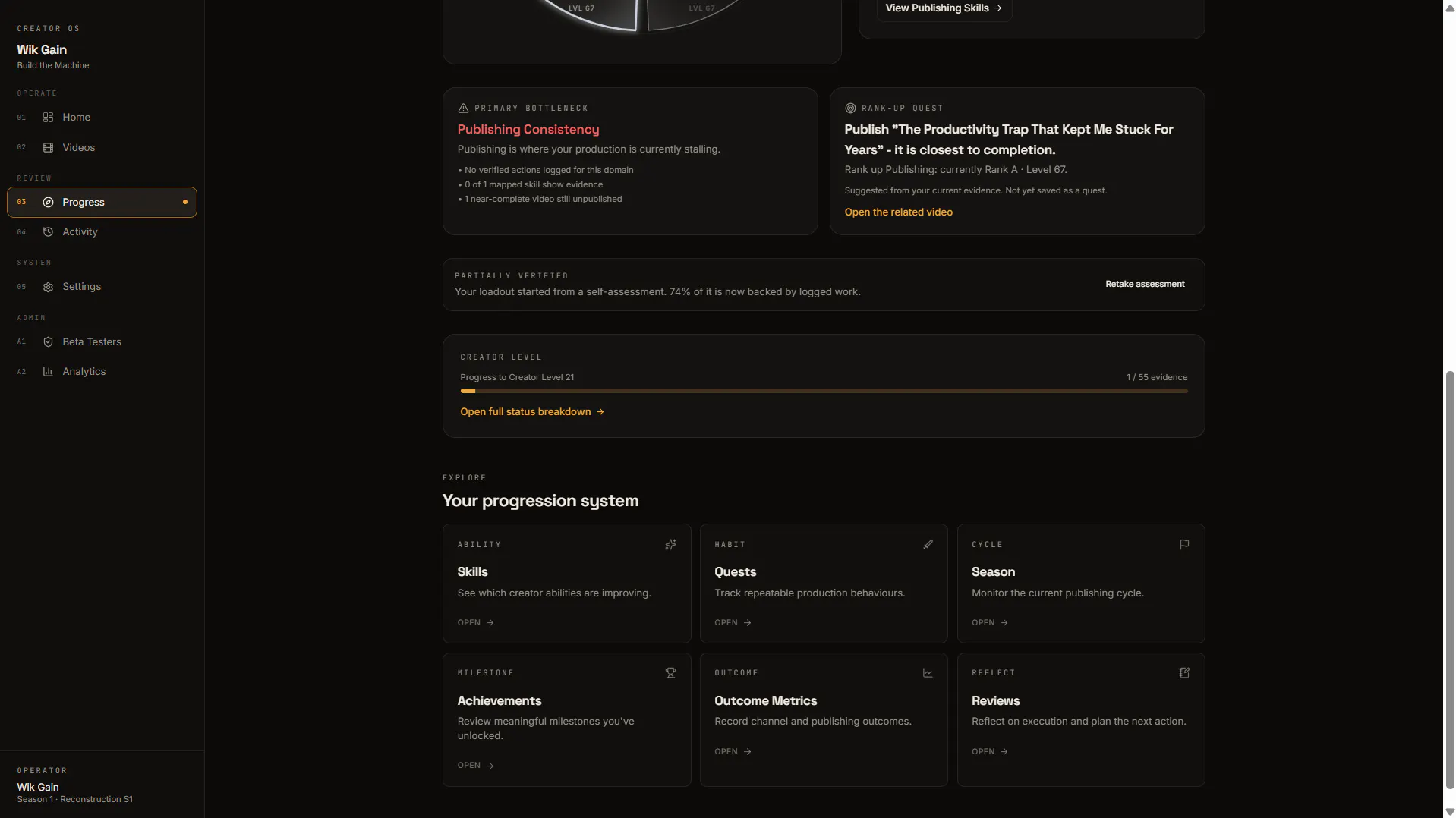
Task: Click the Creator Level 21 progress bar
Action: (824, 392)
